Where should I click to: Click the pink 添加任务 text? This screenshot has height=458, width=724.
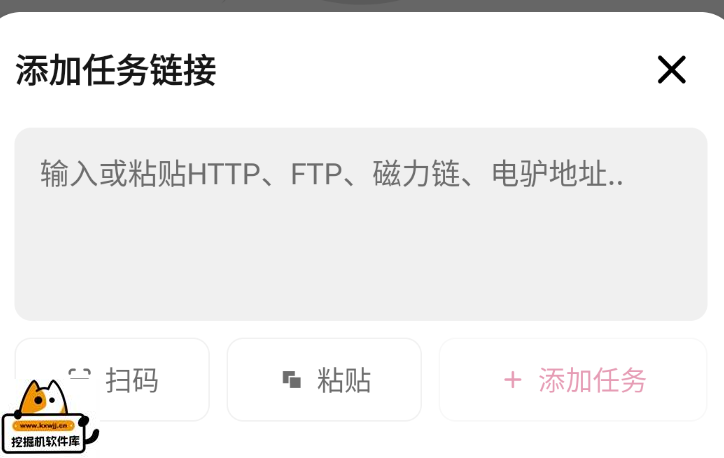[592, 380]
